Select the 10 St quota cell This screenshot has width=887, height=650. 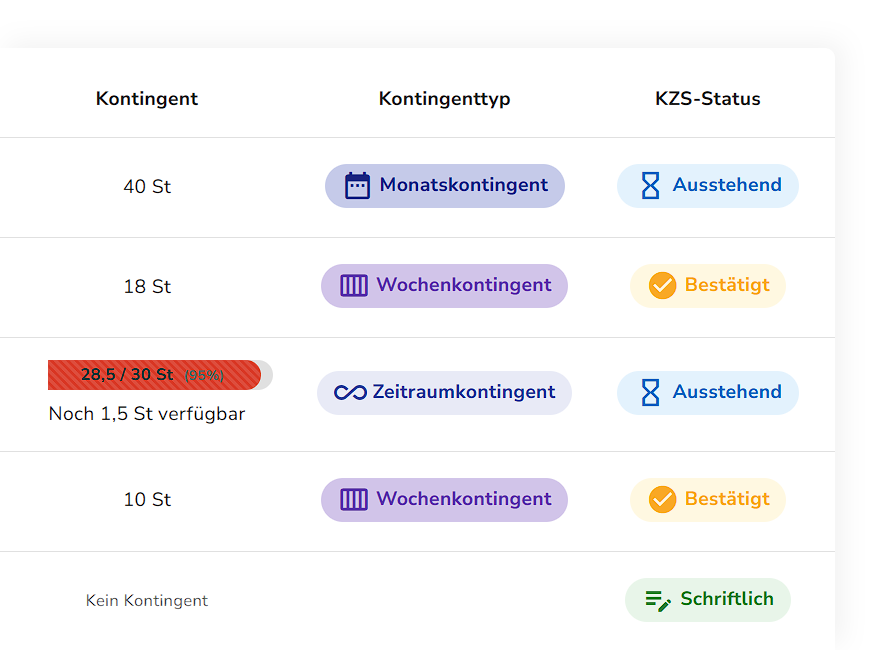click(147, 500)
